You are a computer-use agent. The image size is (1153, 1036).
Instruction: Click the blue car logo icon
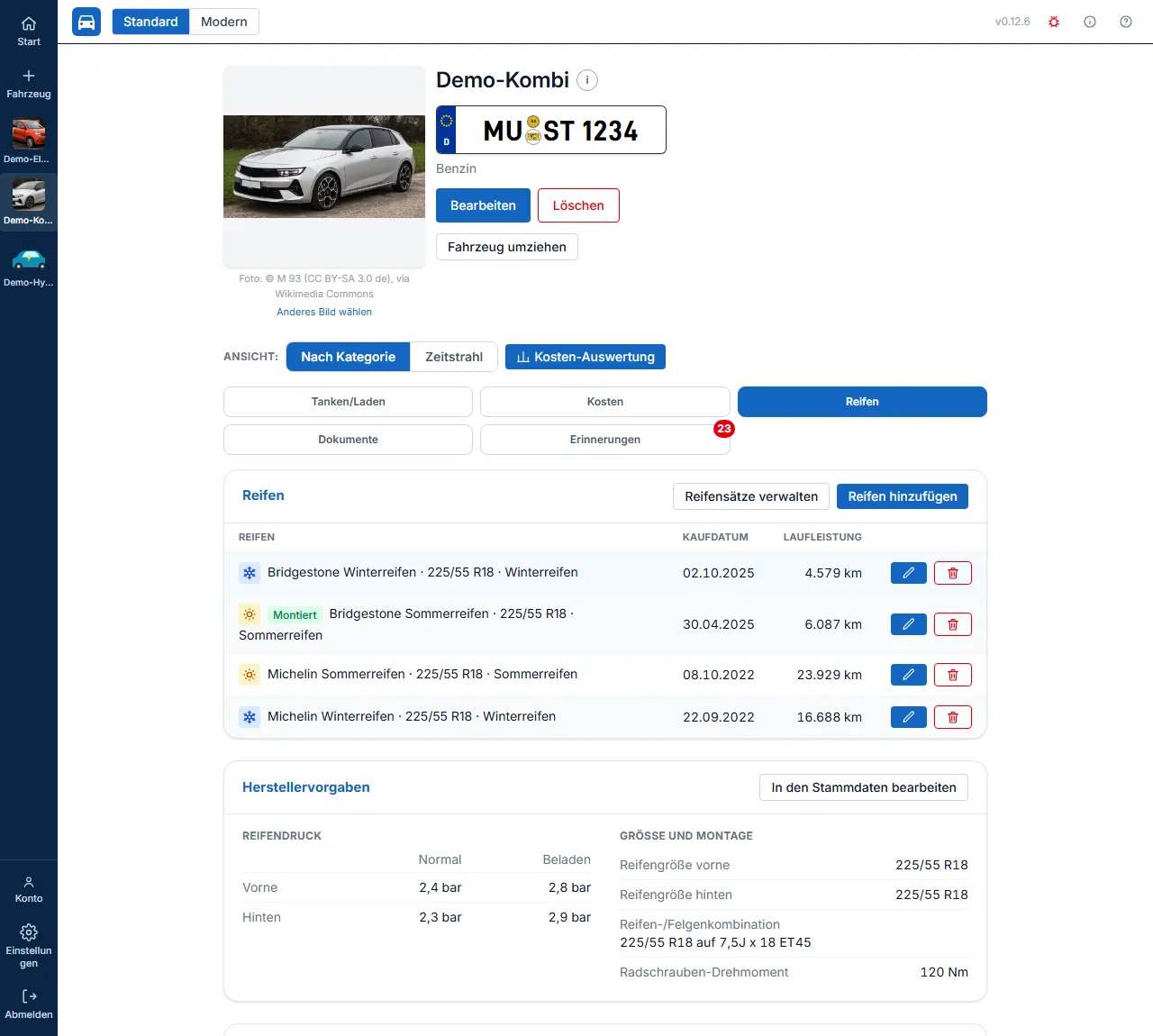[x=86, y=22]
